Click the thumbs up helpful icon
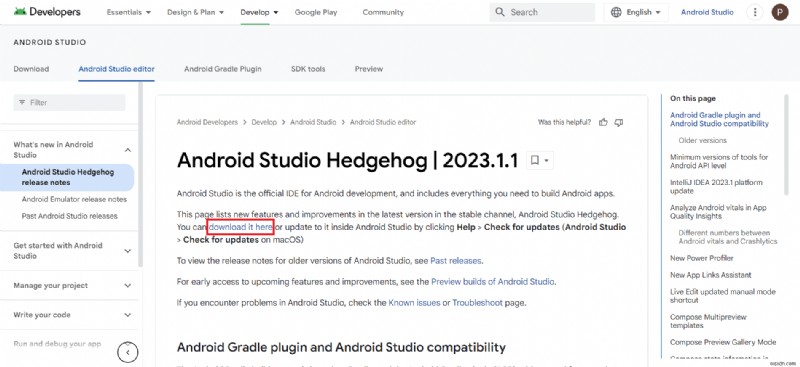This screenshot has height=367, width=800. (604, 123)
